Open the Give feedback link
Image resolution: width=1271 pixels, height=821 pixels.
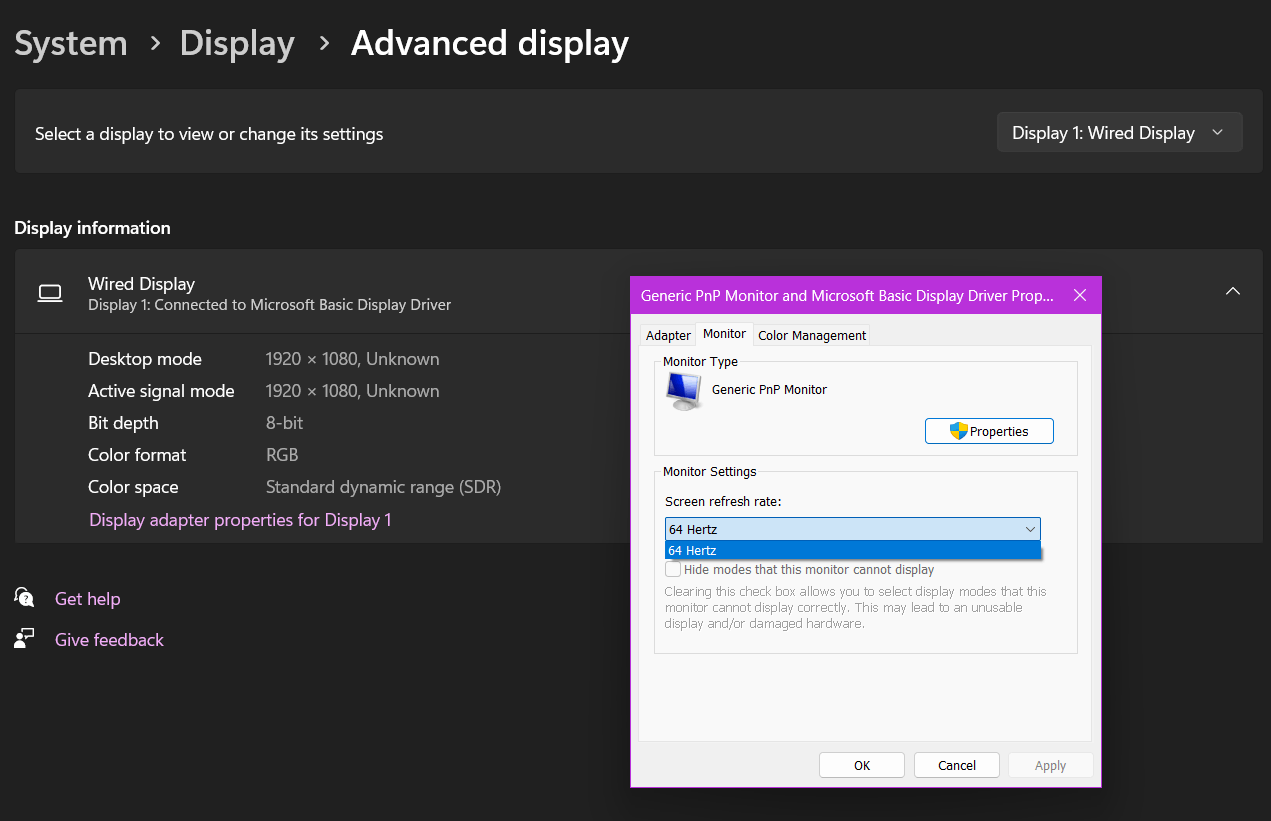[109, 640]
